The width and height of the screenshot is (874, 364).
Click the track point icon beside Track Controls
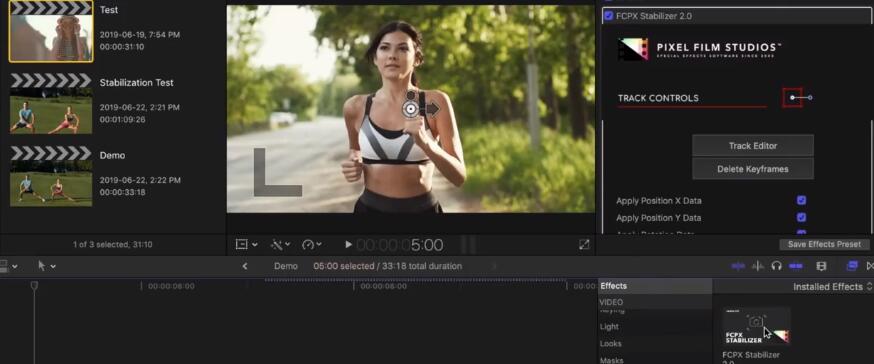792,98
